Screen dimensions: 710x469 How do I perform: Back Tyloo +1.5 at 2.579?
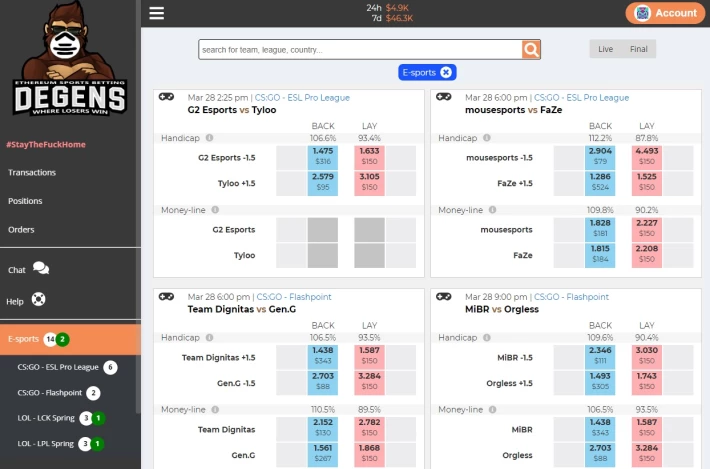click(323, 183)
